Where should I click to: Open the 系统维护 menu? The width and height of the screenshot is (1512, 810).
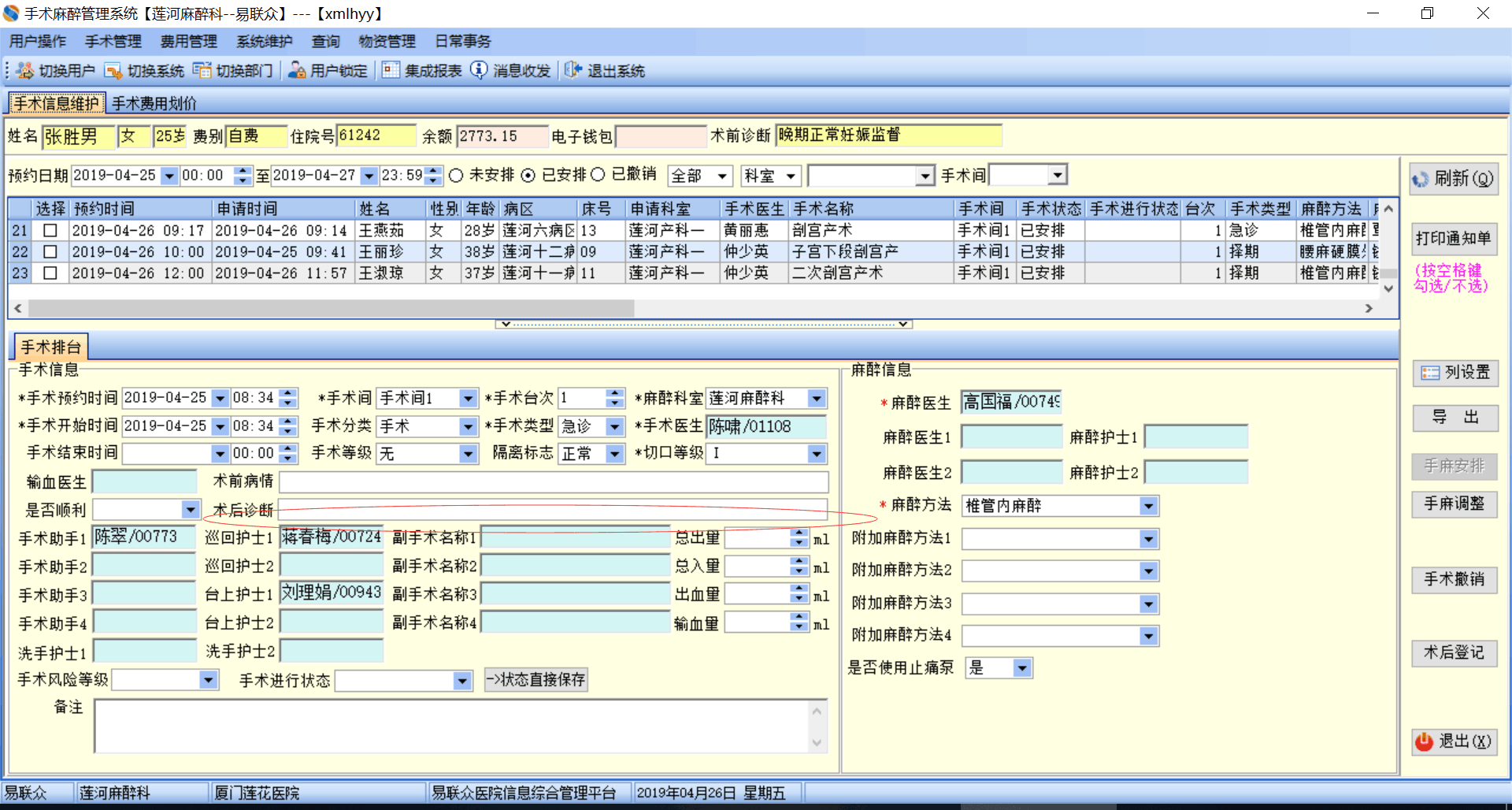[265, 42]
